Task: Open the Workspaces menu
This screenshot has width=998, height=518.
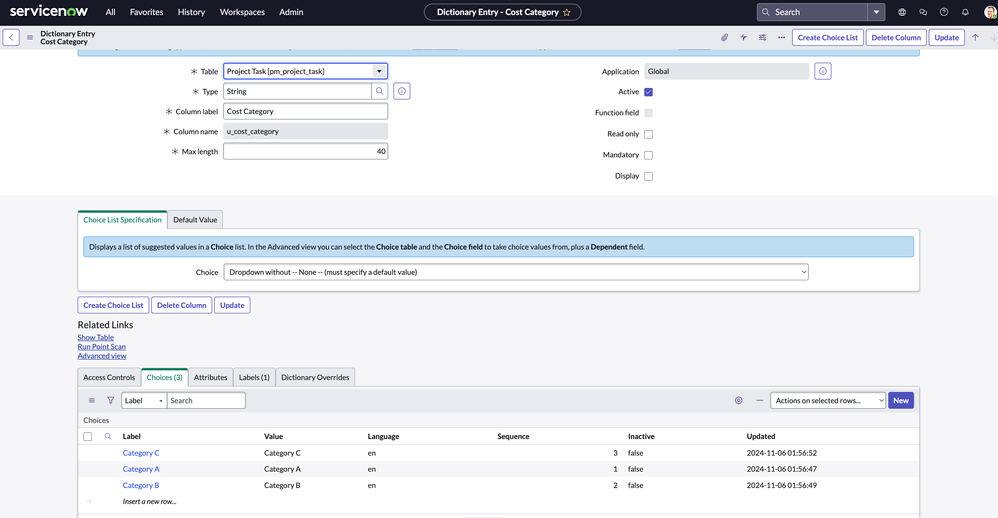Action: 242,12
